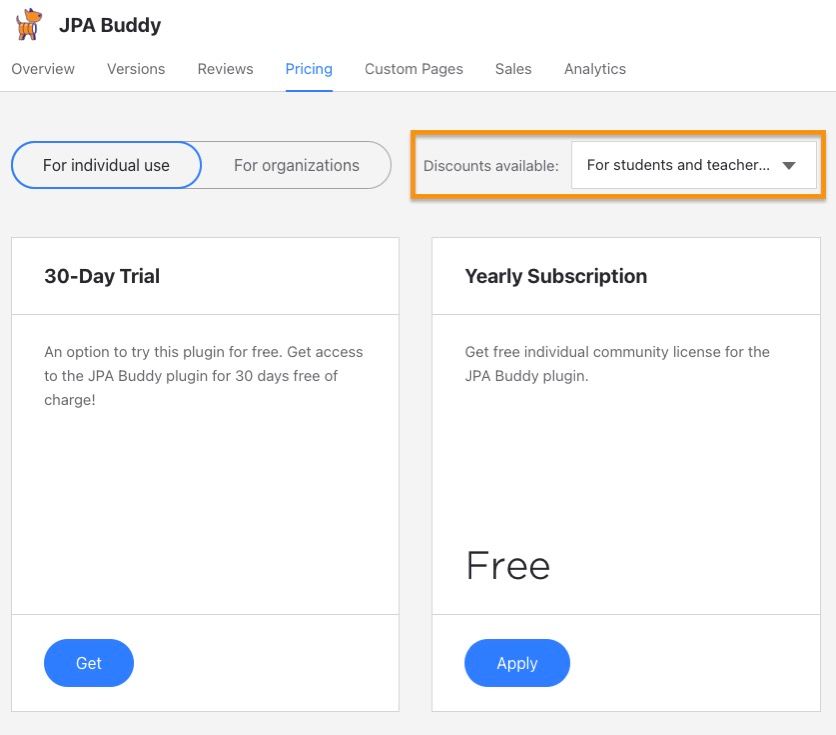Select the Pricing tab
The image size is (836, 735).
(x=309, y=69)
